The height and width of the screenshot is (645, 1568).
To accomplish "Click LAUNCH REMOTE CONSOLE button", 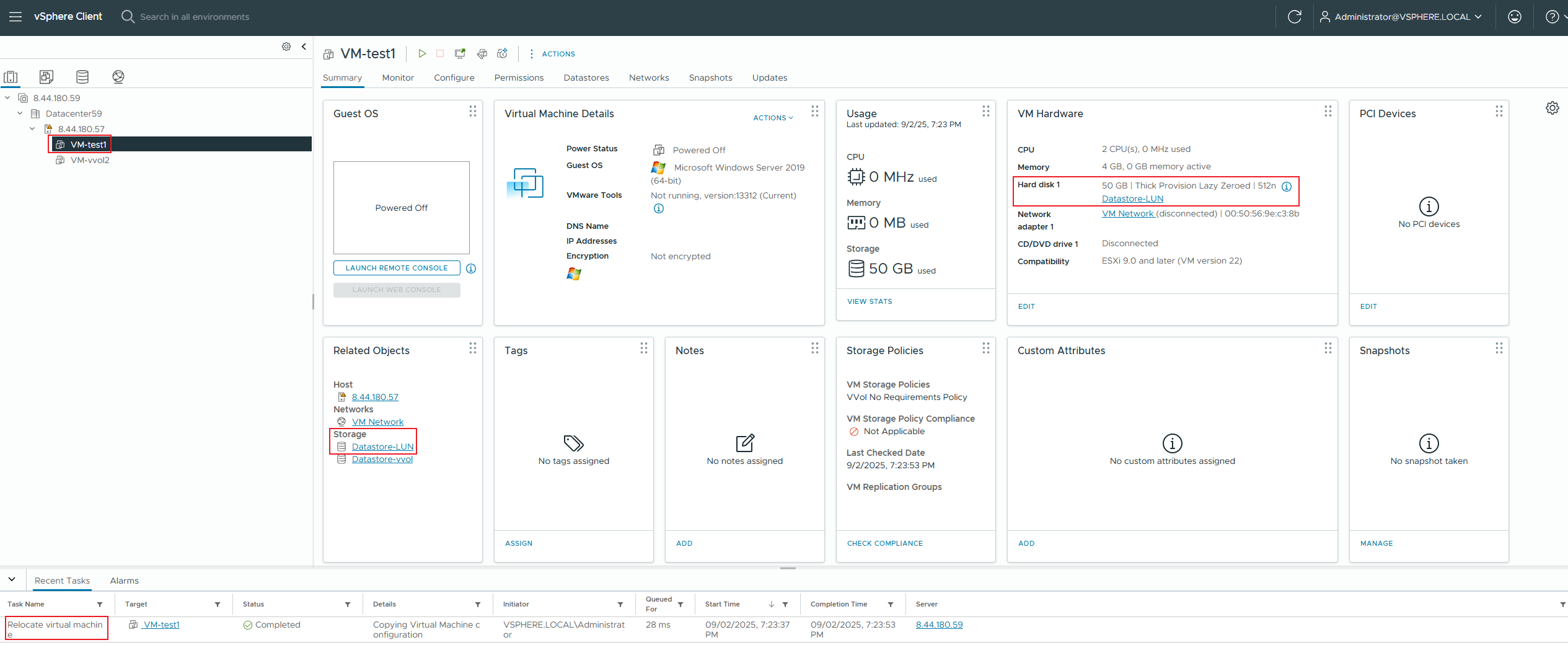I will point(397,268).
